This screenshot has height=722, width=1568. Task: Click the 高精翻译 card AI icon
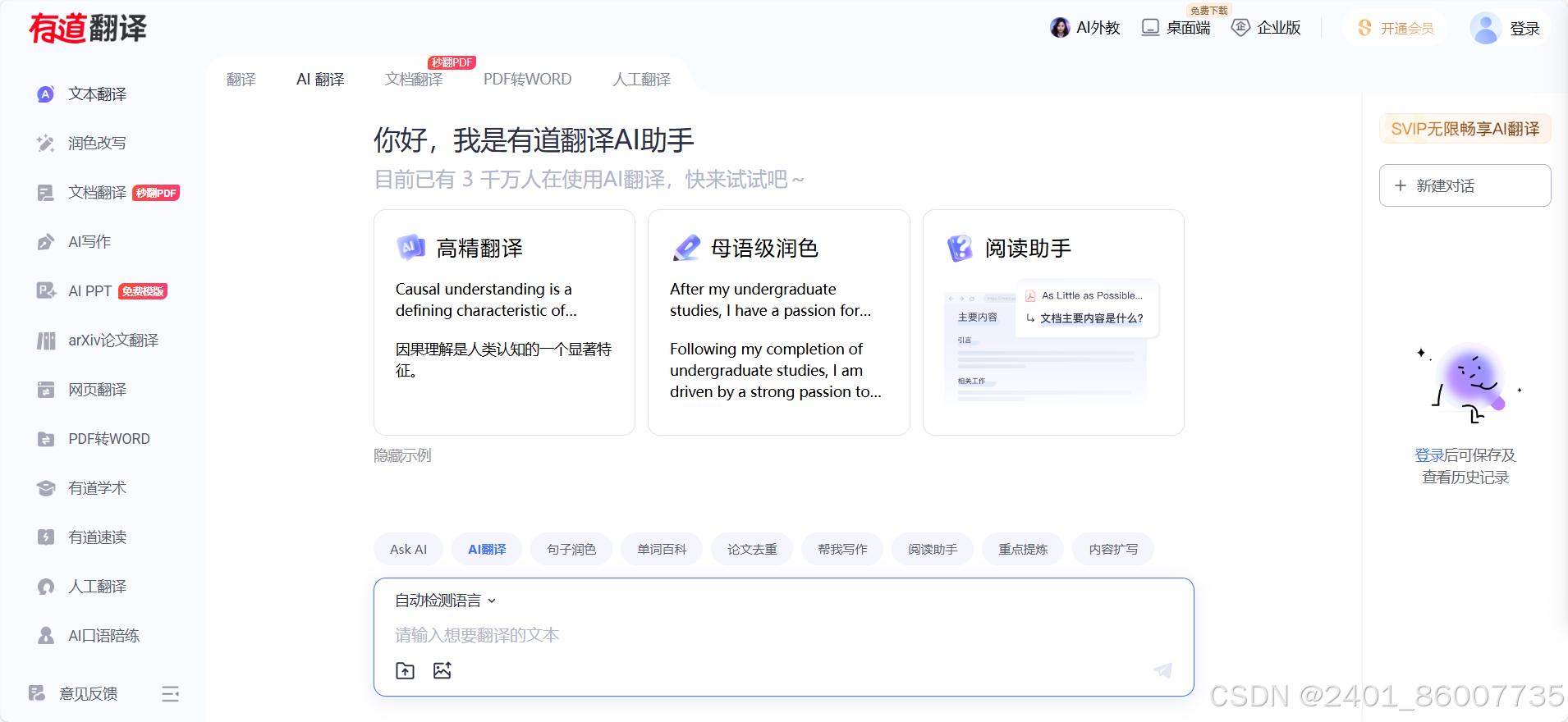coord(410,247)
